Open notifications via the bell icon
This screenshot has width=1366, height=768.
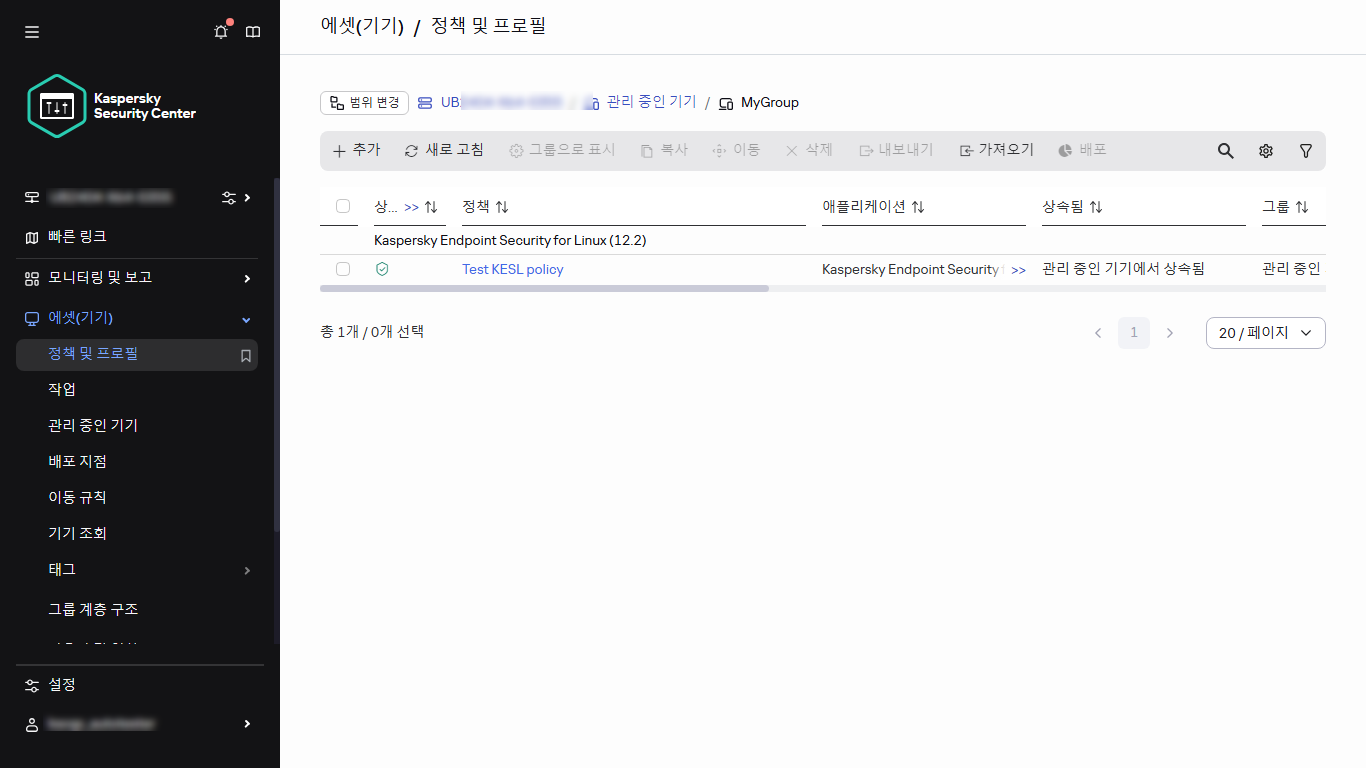220,31
